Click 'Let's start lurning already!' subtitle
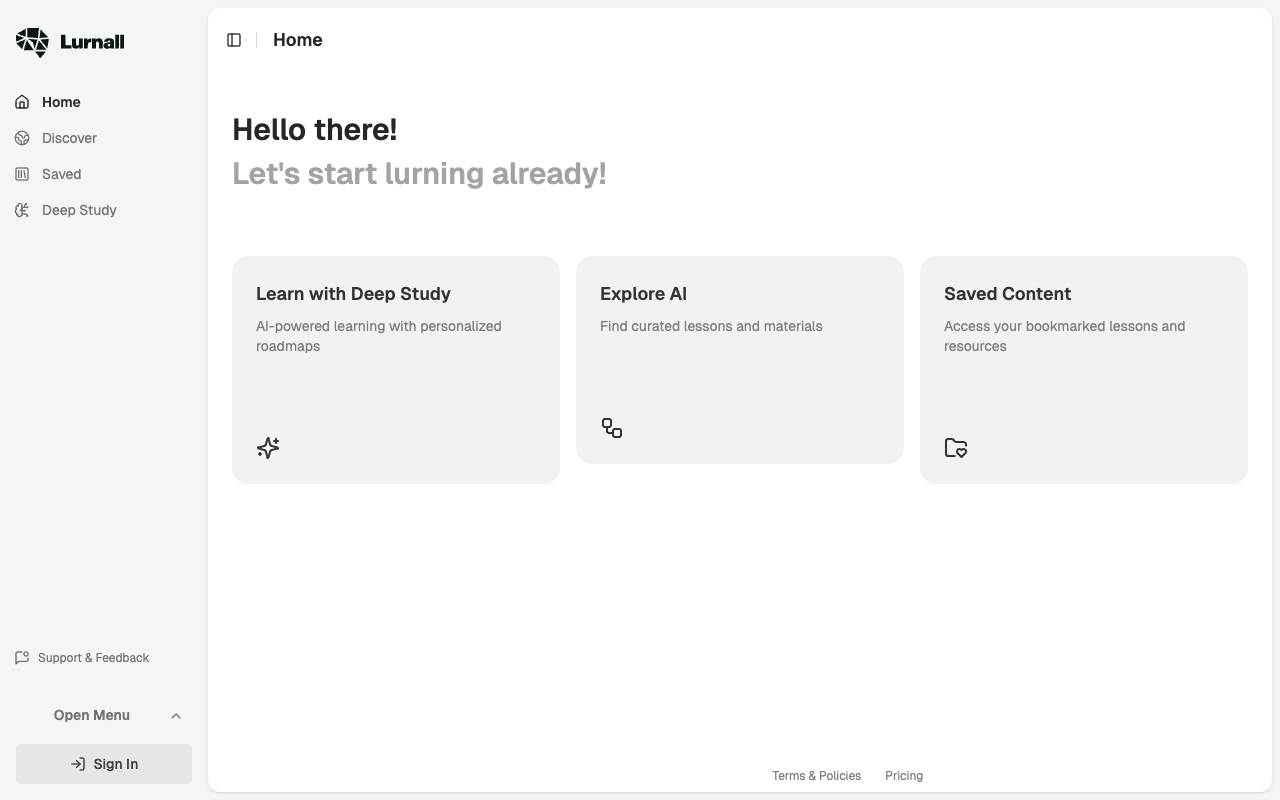Screen dimensions: 1280x800 coord(419,174)
